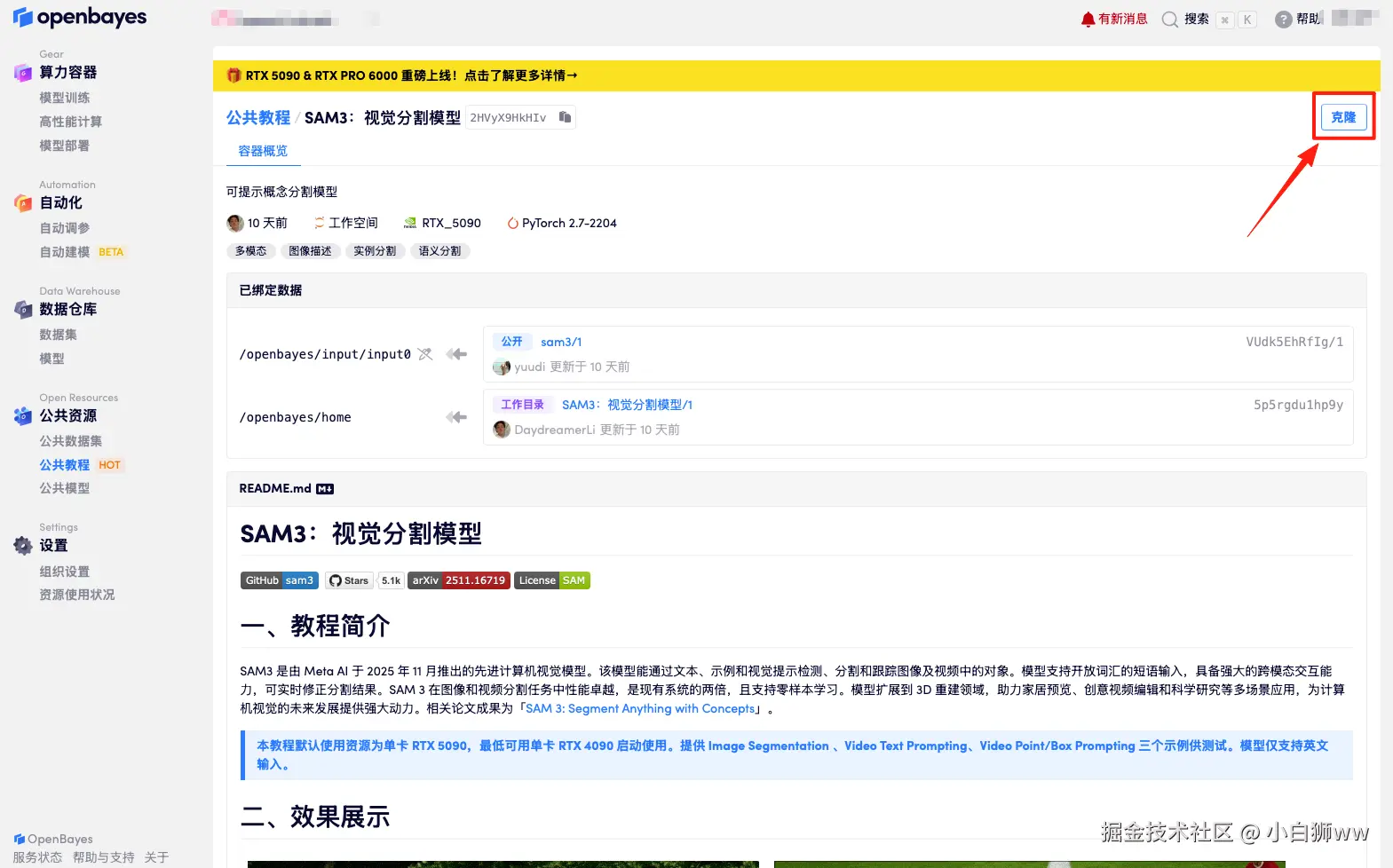The height and width of the screenshot is (868, 1393).
Task: Open 组织设置 in the sidebar
Action: click(65, 572)
